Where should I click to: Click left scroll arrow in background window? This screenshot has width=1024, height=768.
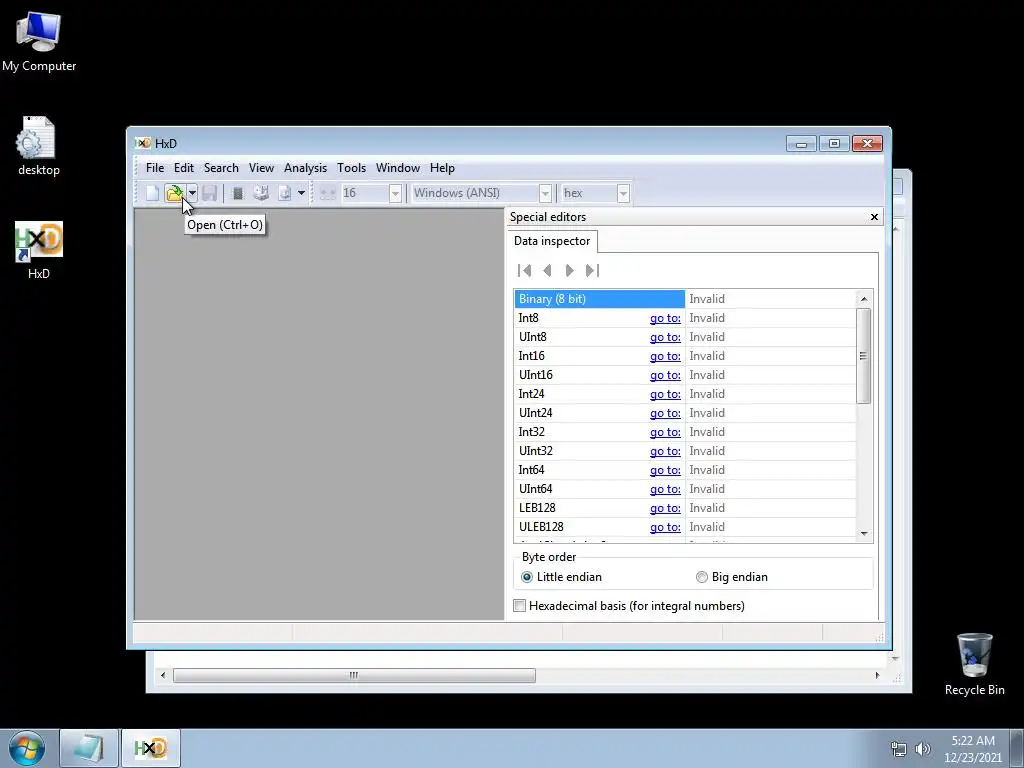pos(163,675)
